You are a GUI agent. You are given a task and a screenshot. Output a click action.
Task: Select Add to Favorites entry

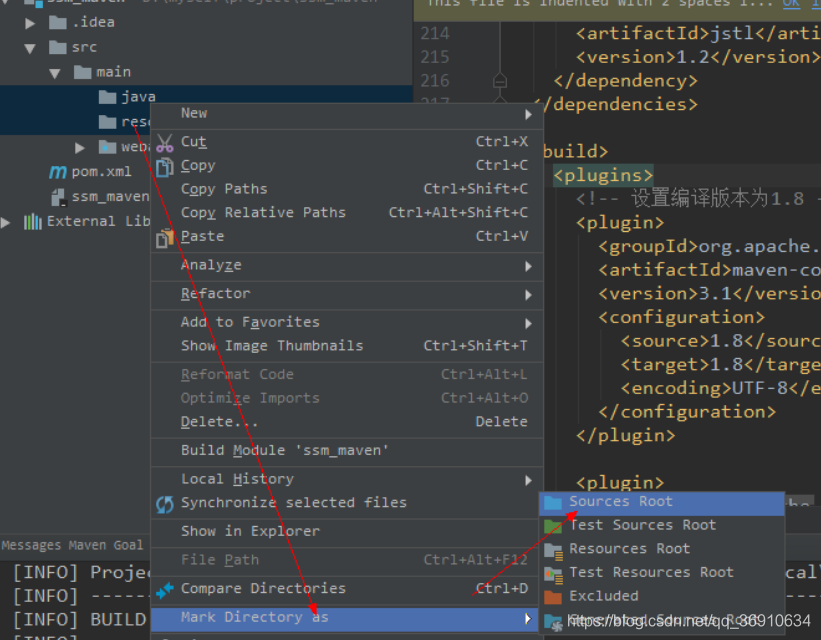(x=347, y=323)
